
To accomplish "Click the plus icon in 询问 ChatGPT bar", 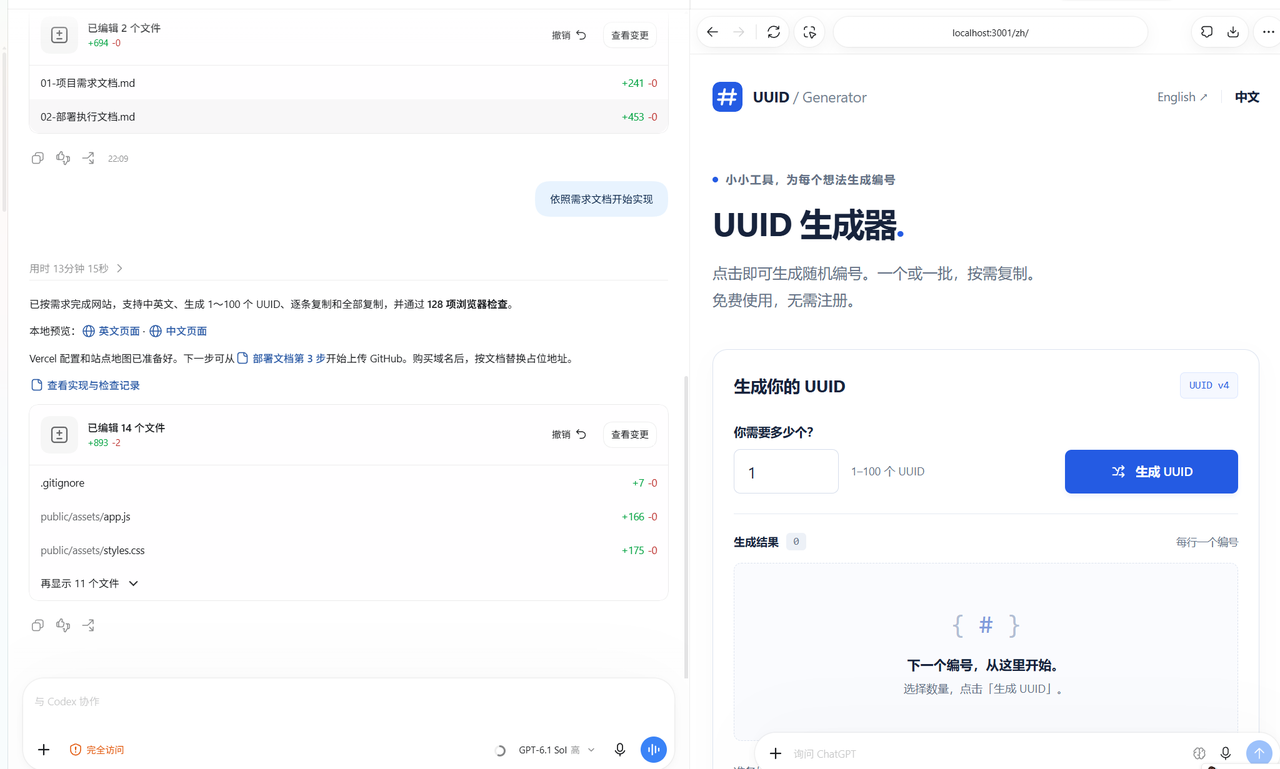I will click(775, 753).
